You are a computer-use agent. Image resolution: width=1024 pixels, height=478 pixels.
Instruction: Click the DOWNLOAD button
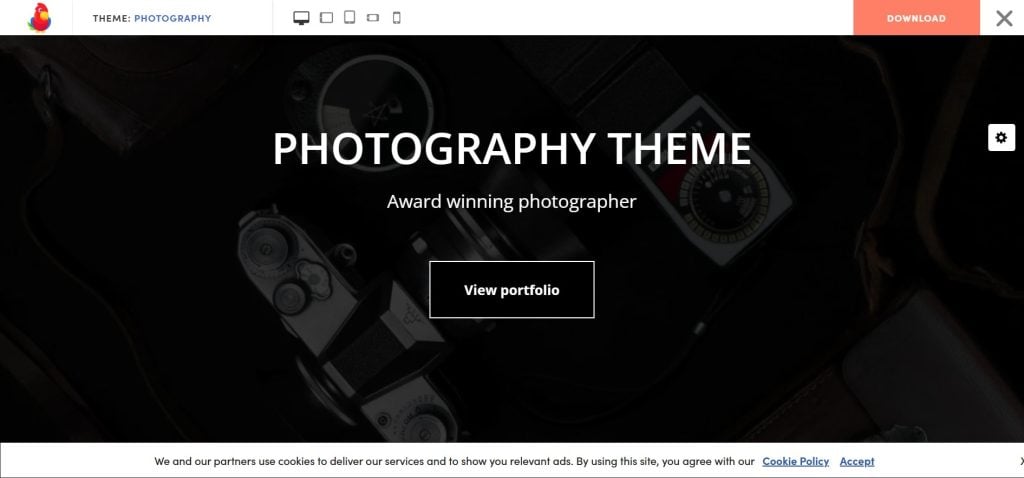[916, 18]
